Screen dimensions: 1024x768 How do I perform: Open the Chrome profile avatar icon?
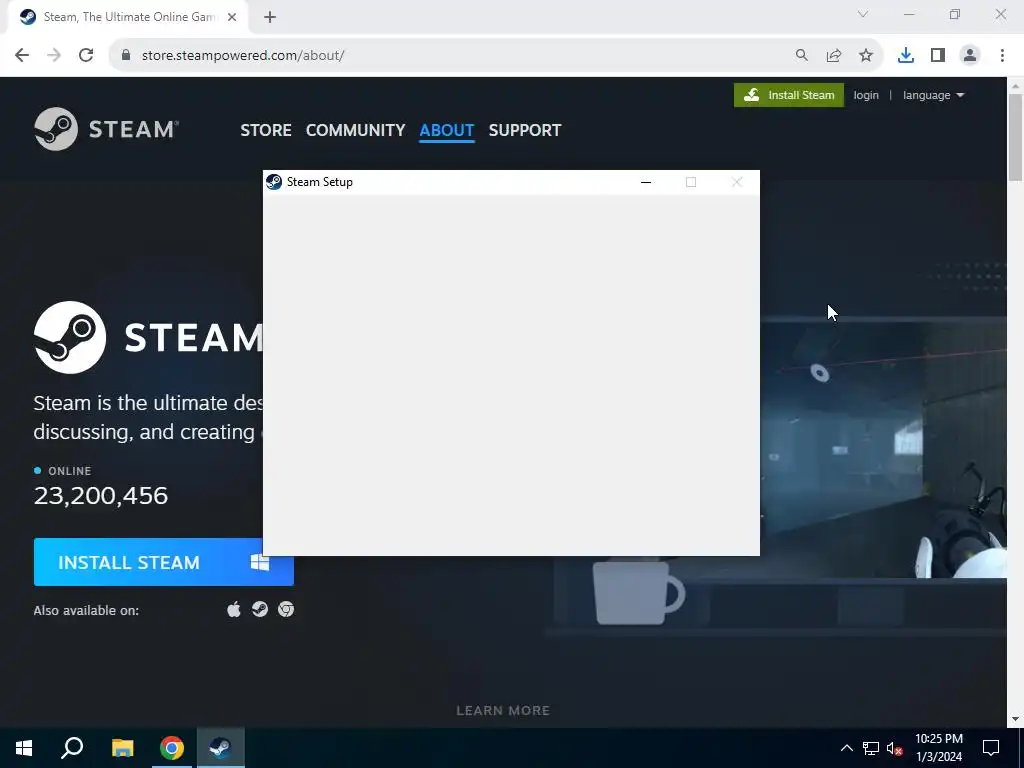[x=970, y=56]
